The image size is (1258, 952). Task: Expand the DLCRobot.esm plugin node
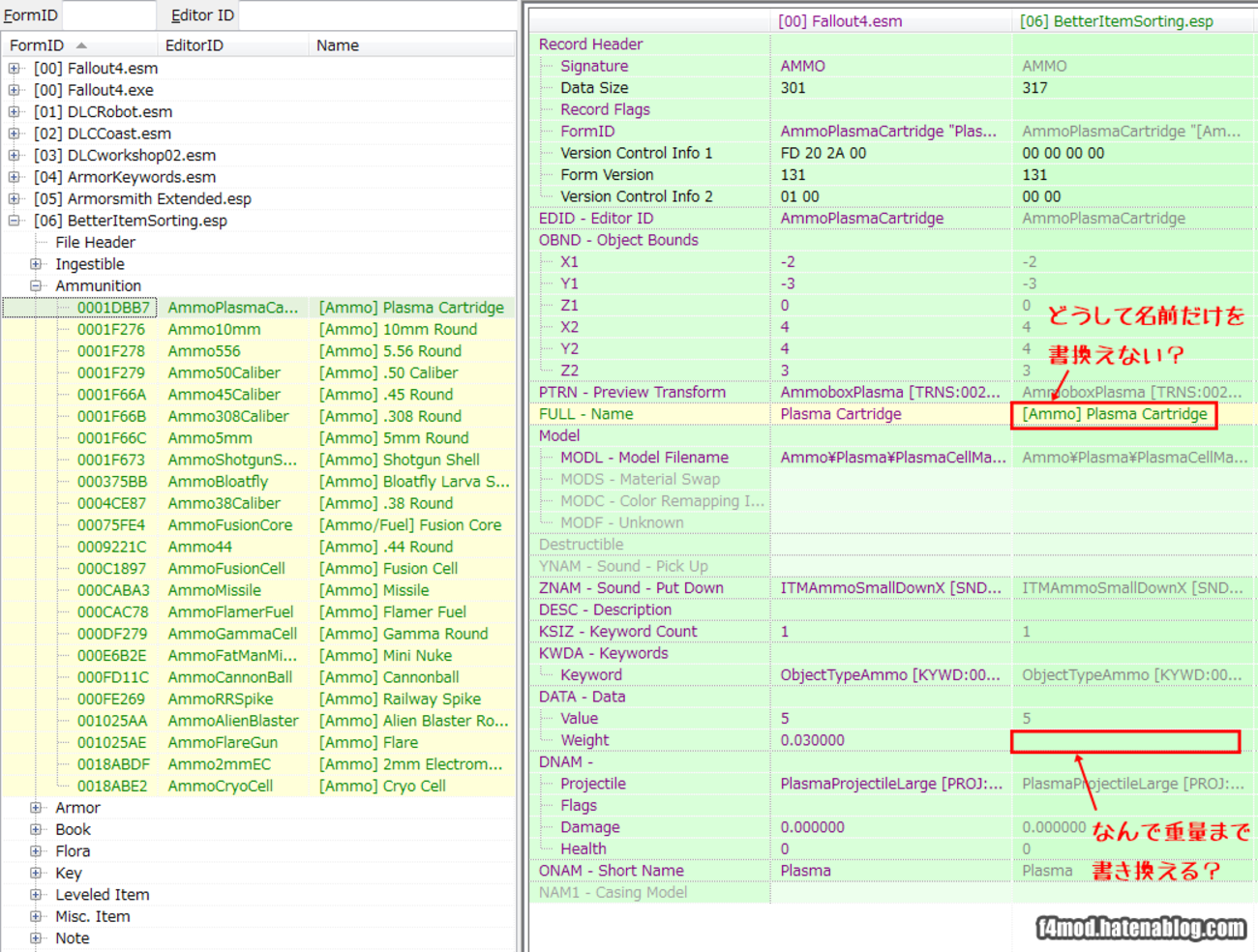point(14,112)
